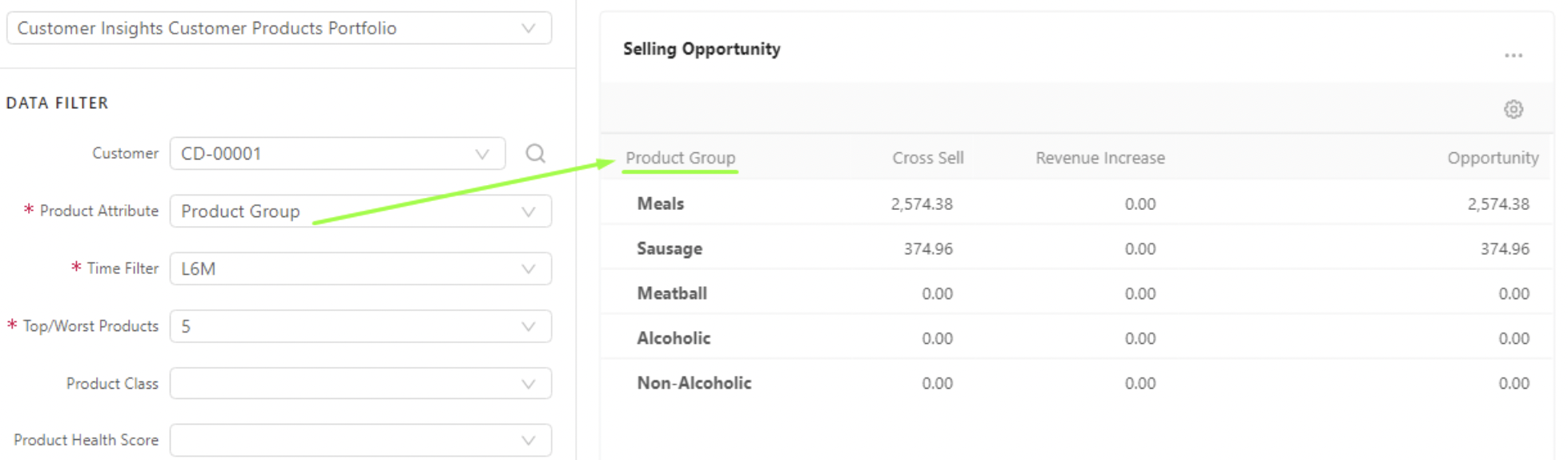The width and height of the screenshot is (1568, 460).
Task: Open the Selling Opportunity ellipsis menu
Action: click(1513, 55)
